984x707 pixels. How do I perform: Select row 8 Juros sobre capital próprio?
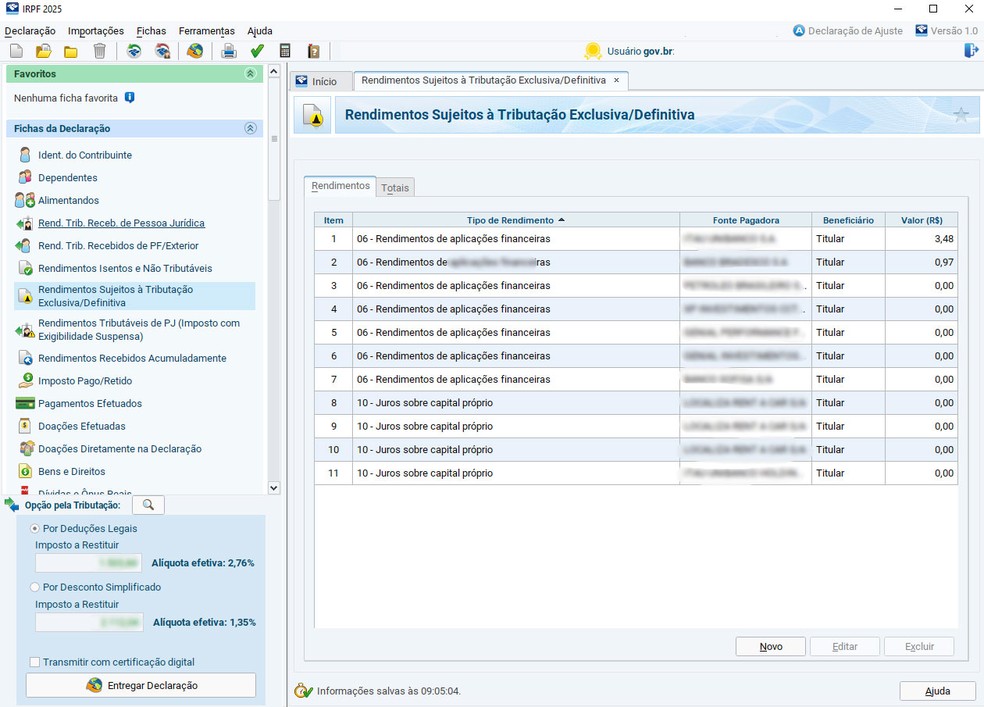point(636,403)
